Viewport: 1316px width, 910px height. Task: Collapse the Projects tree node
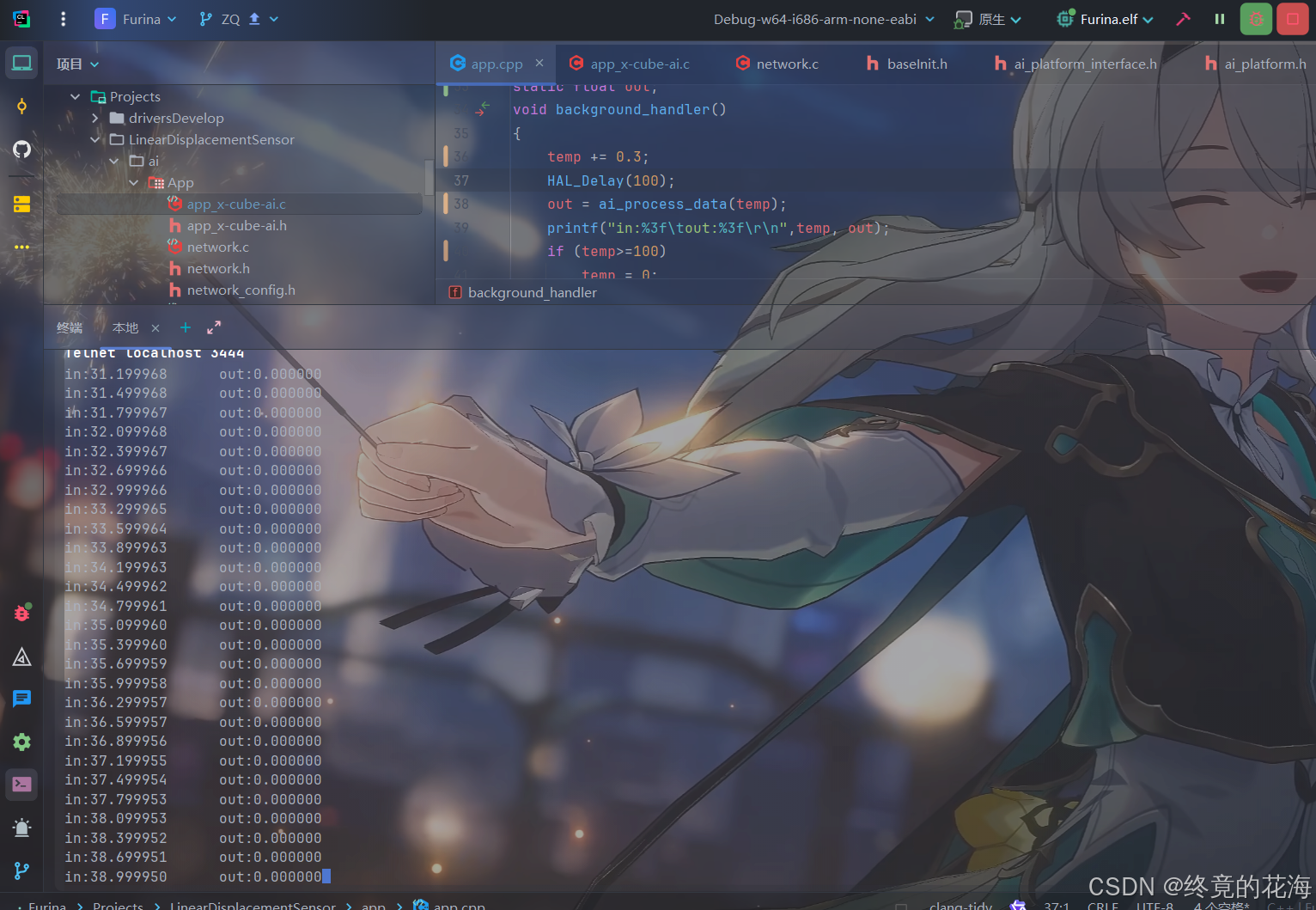point(76,96)
